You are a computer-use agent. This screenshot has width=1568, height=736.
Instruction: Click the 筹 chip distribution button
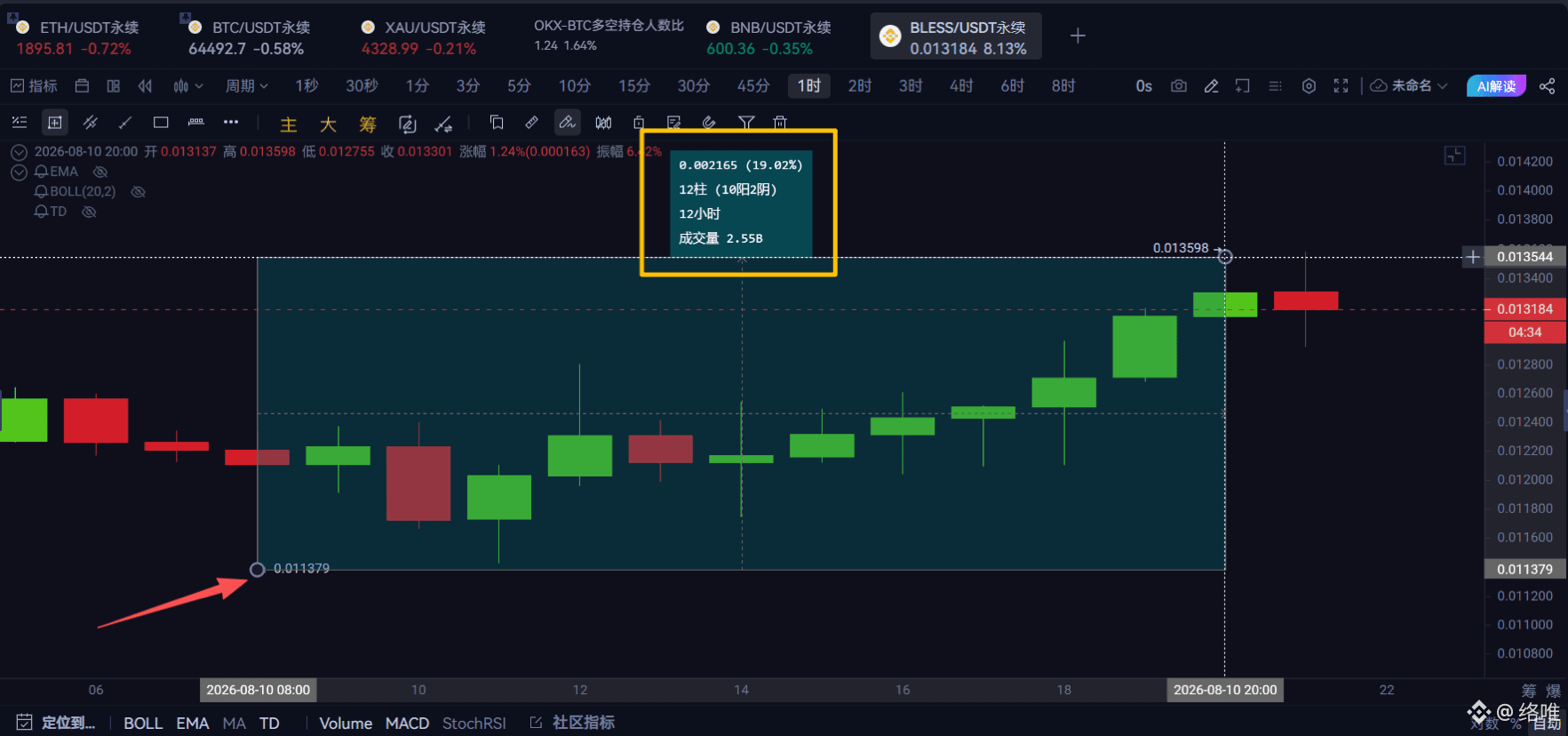pyautogui.click(x=368, y=124)
